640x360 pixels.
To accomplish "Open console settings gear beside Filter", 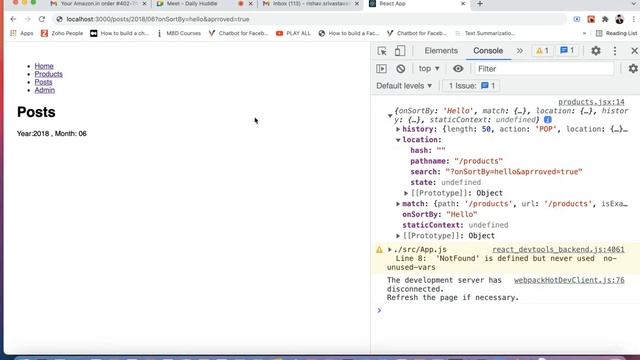I will 633,69.
